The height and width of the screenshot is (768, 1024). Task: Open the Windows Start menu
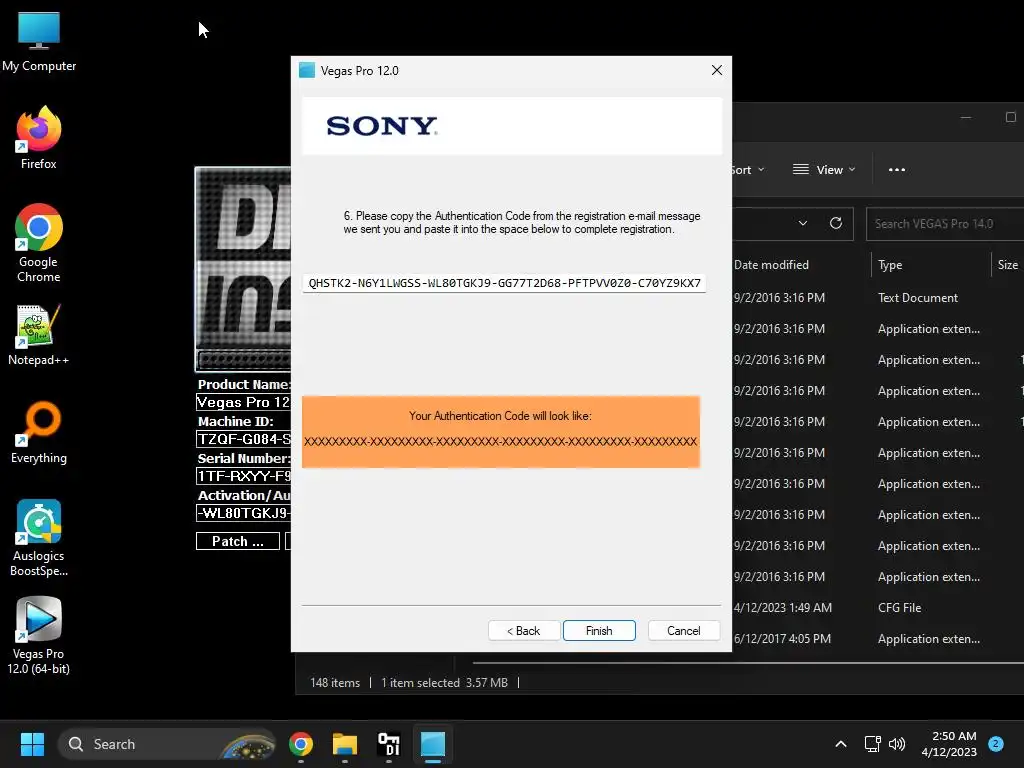coord(32,744)
